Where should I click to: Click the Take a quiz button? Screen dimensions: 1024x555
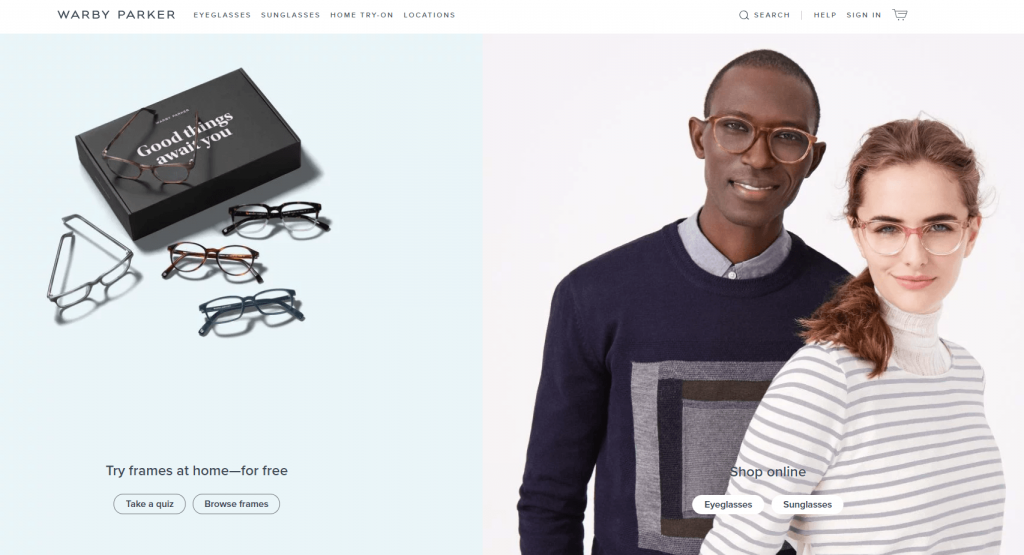(150, 504)
